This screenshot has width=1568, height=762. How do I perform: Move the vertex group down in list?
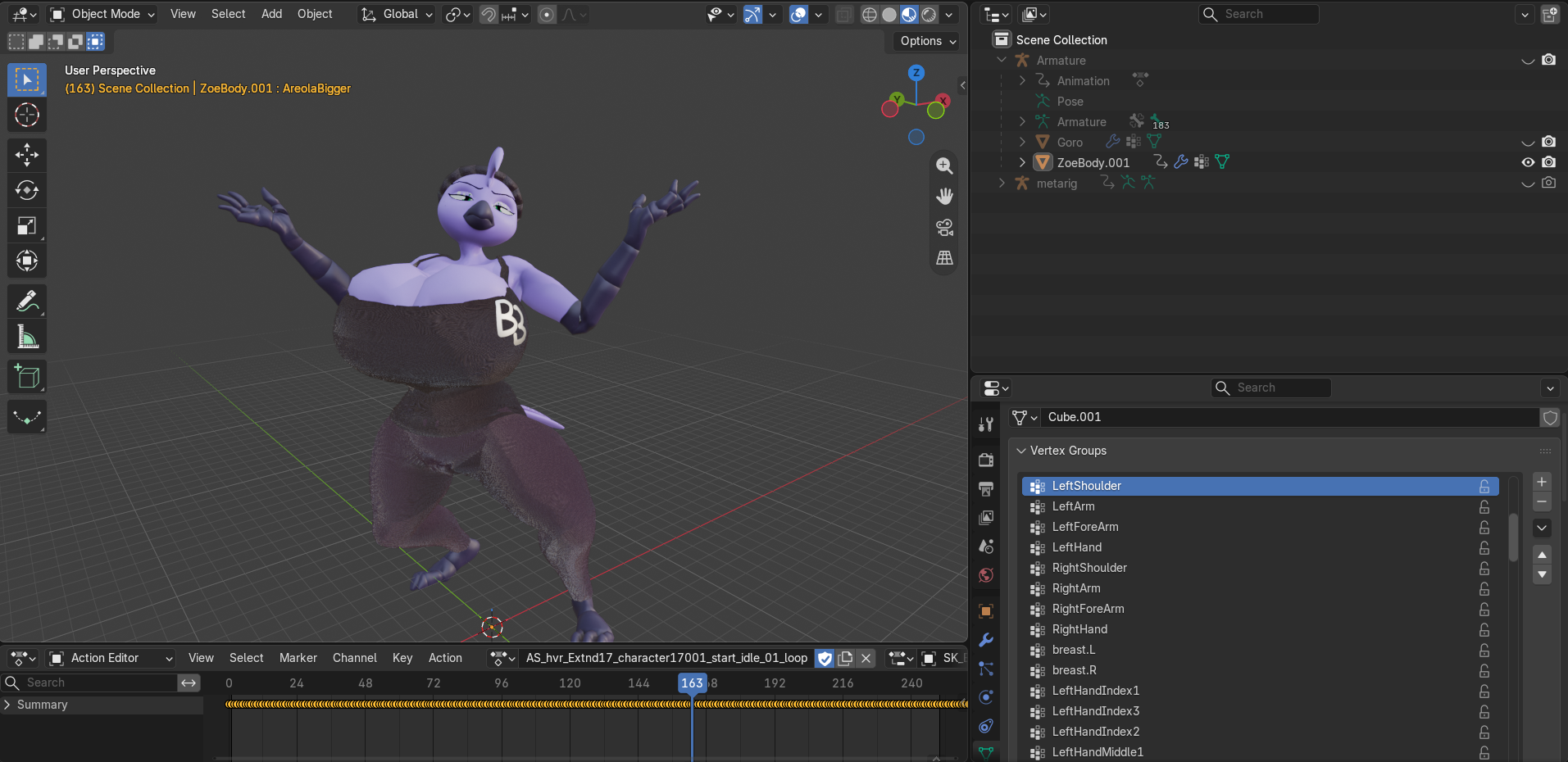1542,574
